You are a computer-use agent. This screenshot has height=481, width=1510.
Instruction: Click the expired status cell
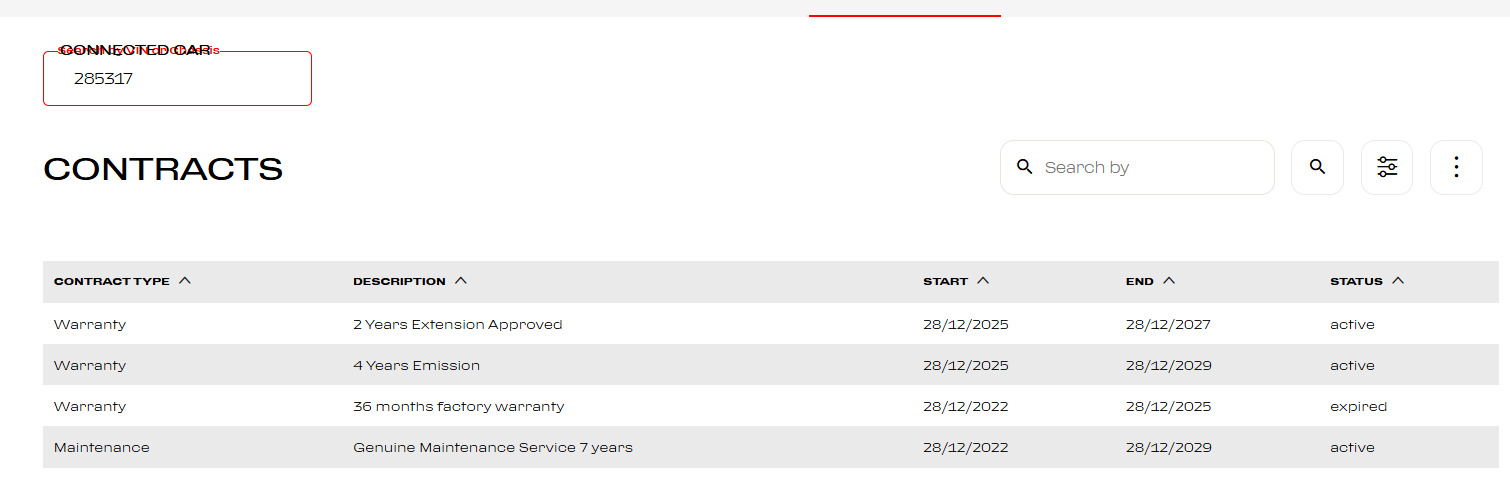click(x=1358, y=407)
